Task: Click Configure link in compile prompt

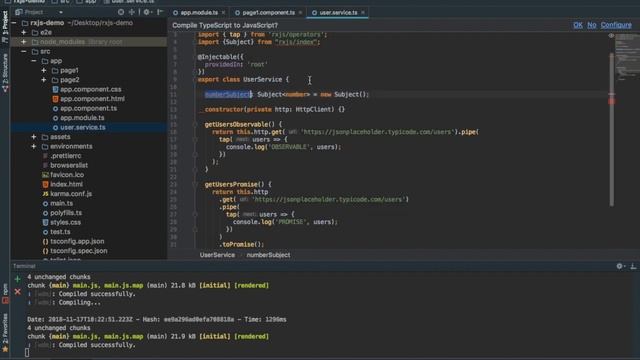Action: 616,25
